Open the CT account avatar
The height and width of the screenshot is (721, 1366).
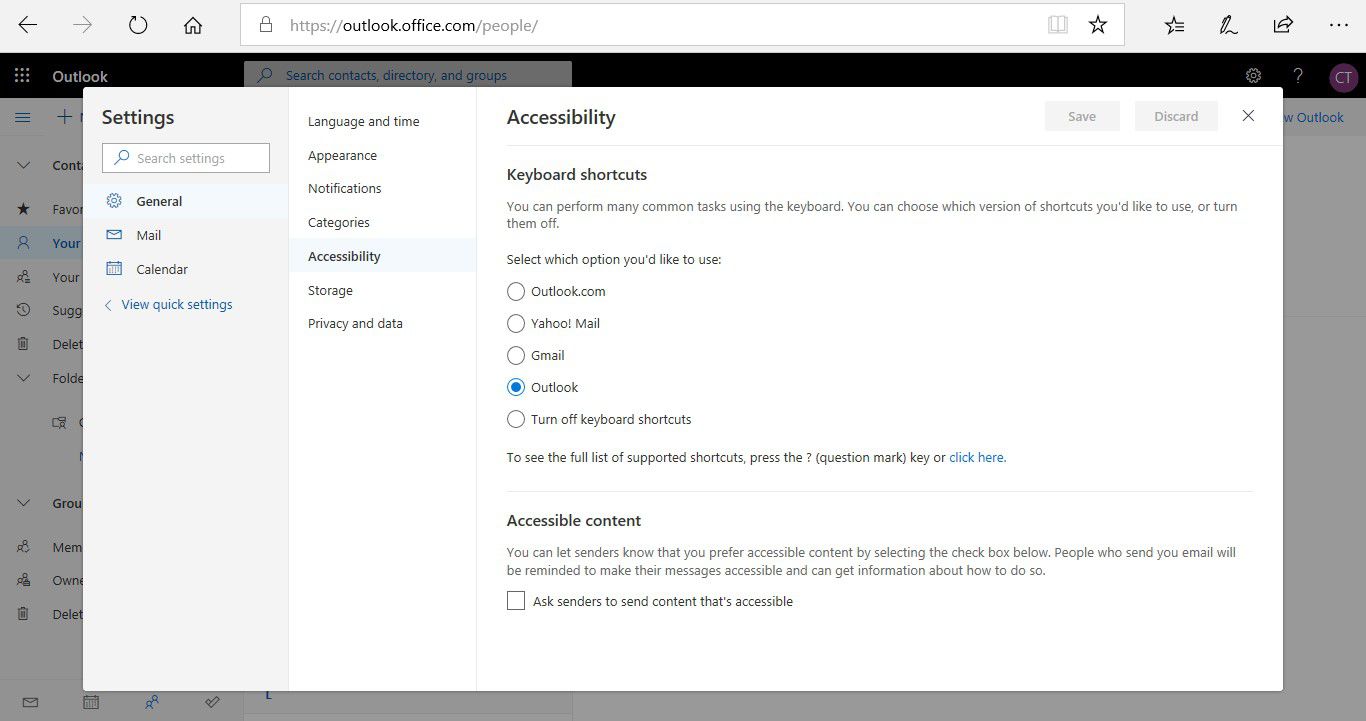(1343, 77)
